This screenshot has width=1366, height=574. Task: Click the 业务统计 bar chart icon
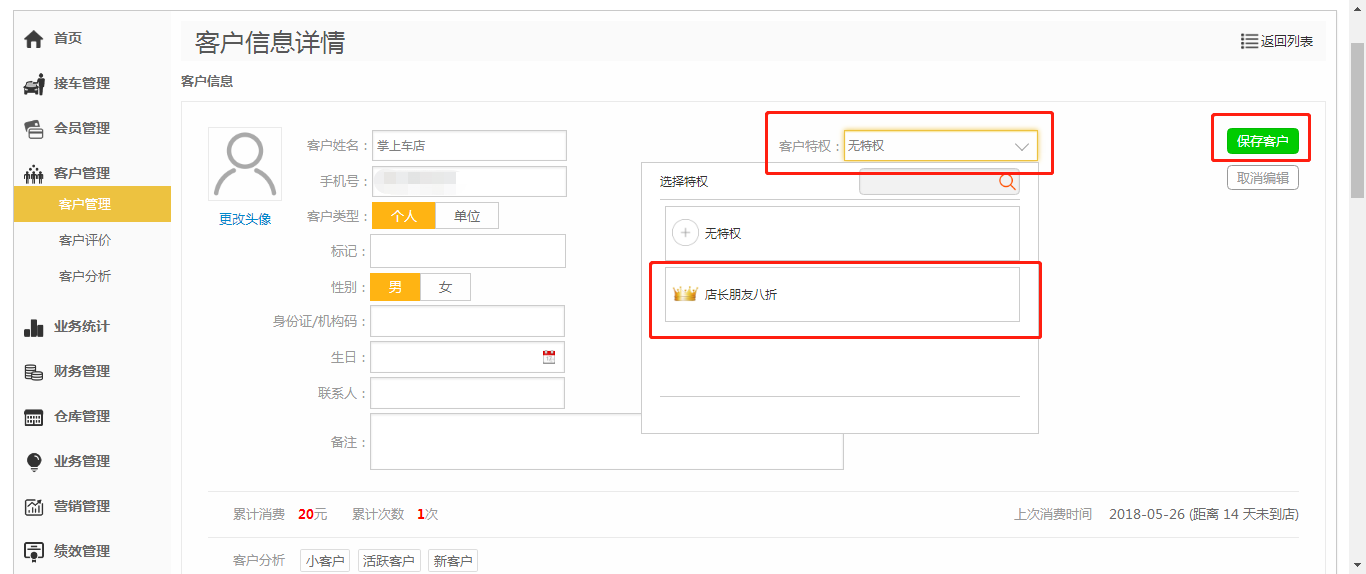point(34,327)
